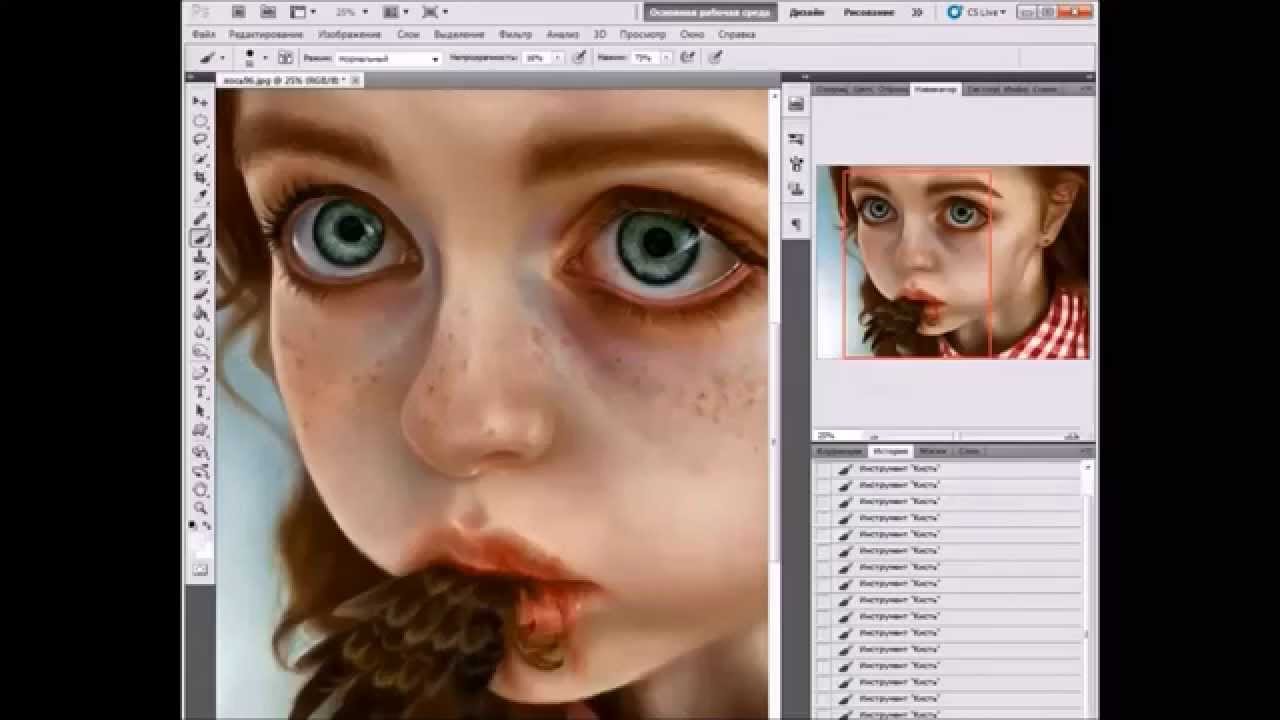This screenshot has width=1280, height=720.
Task: Select the Type tool
Action: pyautogui.click(x=200, y=391)
